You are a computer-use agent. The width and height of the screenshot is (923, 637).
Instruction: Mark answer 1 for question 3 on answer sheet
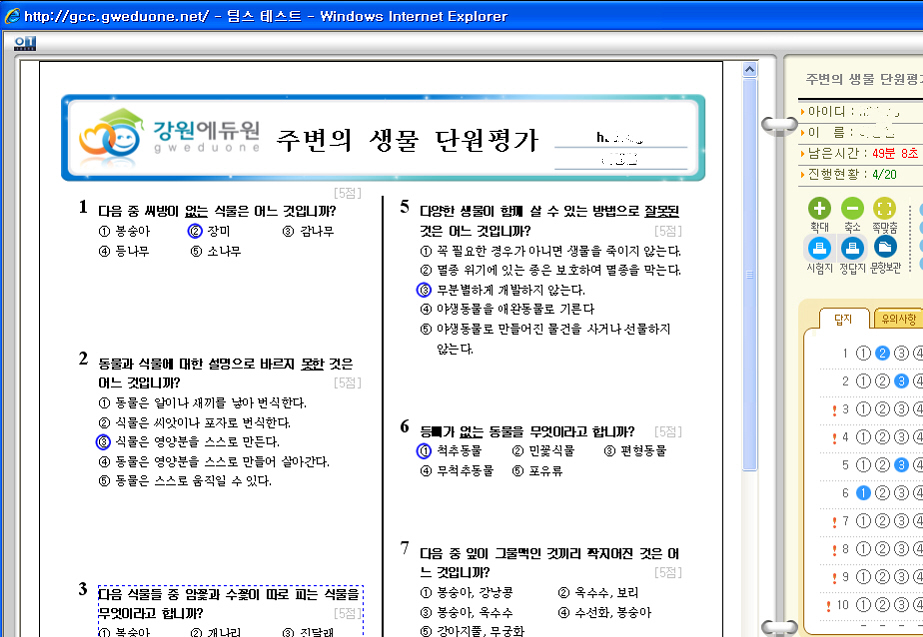863,409
